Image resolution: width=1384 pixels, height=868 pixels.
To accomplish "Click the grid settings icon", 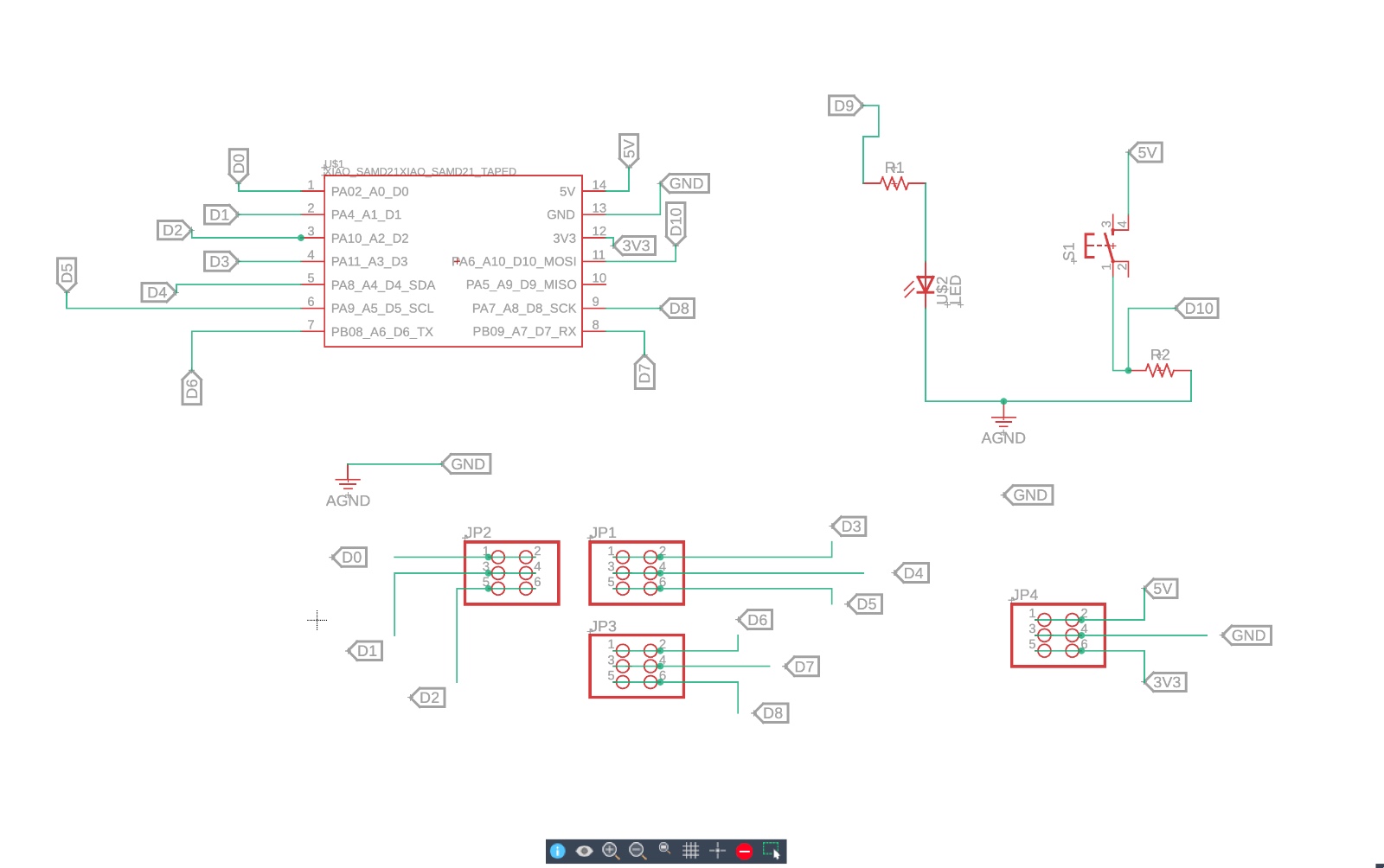I will pos(691,851).
